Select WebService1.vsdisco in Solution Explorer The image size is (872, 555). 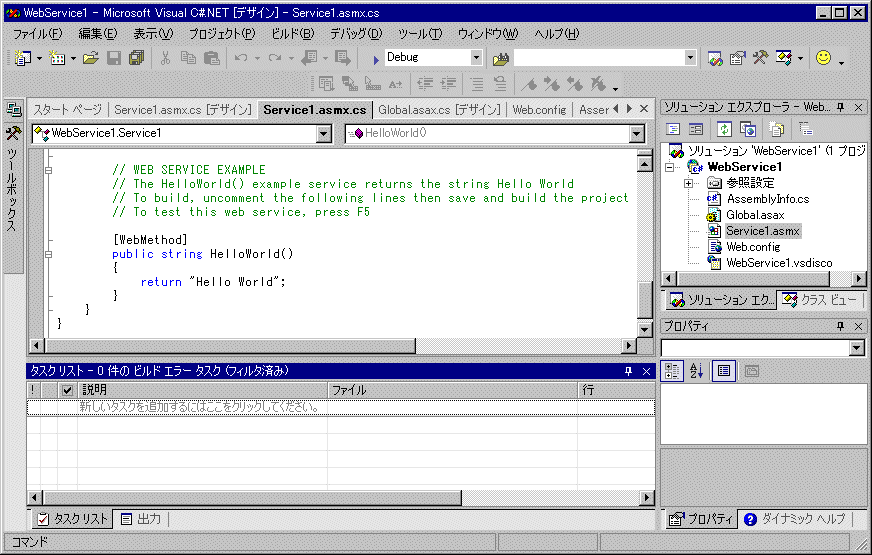tap(779, 263)
